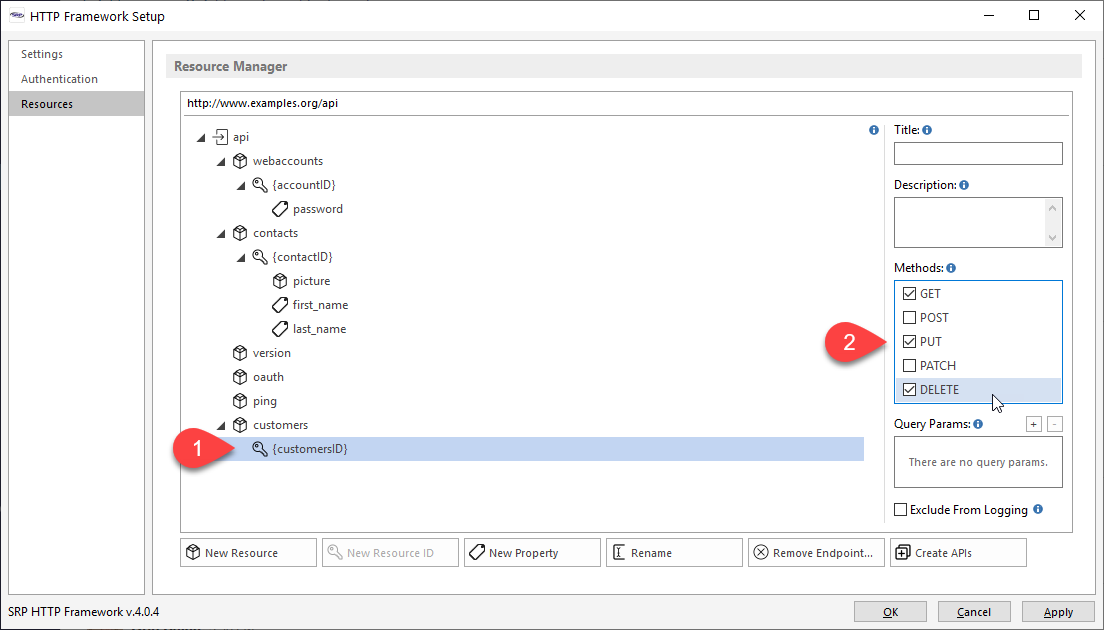Check the Exclude From Logging box
The width and height of the screenshot is (1104, 630).
(901, 510)
